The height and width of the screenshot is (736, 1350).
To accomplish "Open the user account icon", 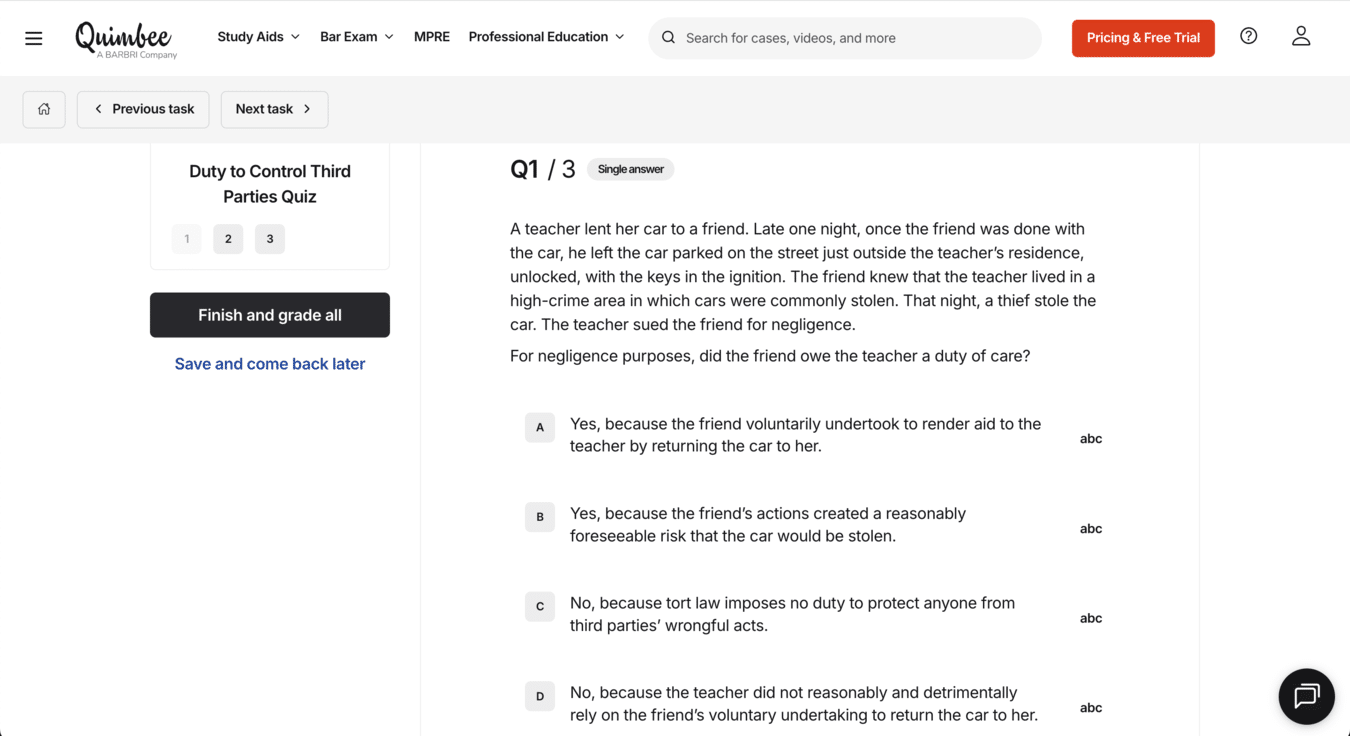I will [x=1301, y=35].
